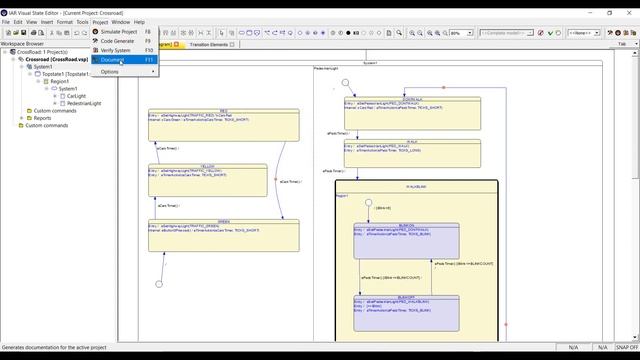
Task: Open the Help menu
Action: pyautogui.click(x=139, y=22)
